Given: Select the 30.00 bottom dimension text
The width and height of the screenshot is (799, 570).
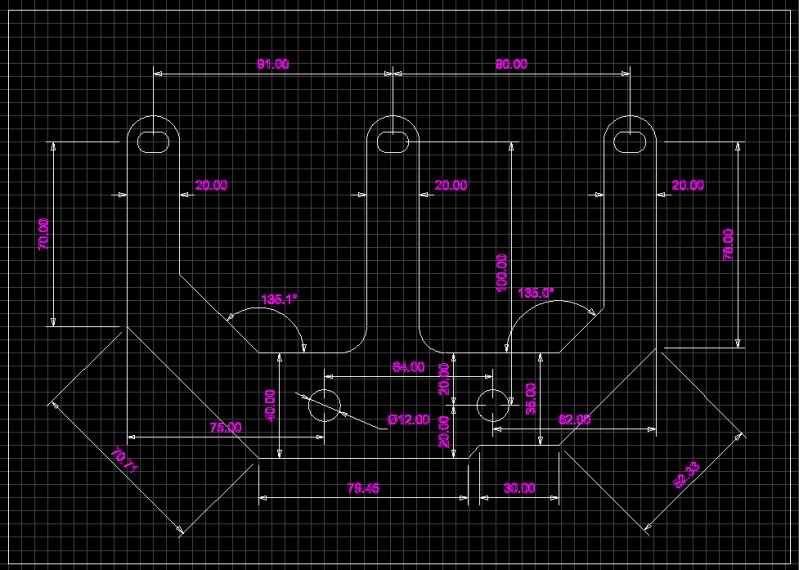Looking at the screenshot, I should coord(518,489).
